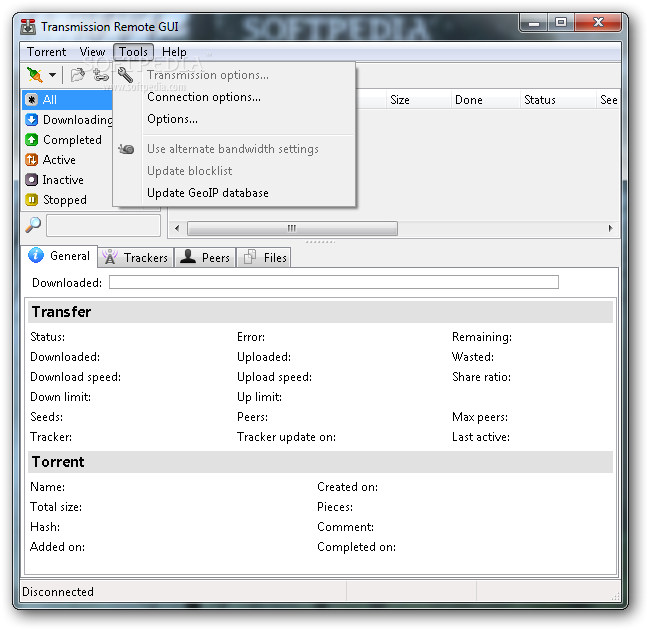Click the Hash: label
Viewport: 649px width, 630px height.
pyautogui.click(x=45, y=527)
